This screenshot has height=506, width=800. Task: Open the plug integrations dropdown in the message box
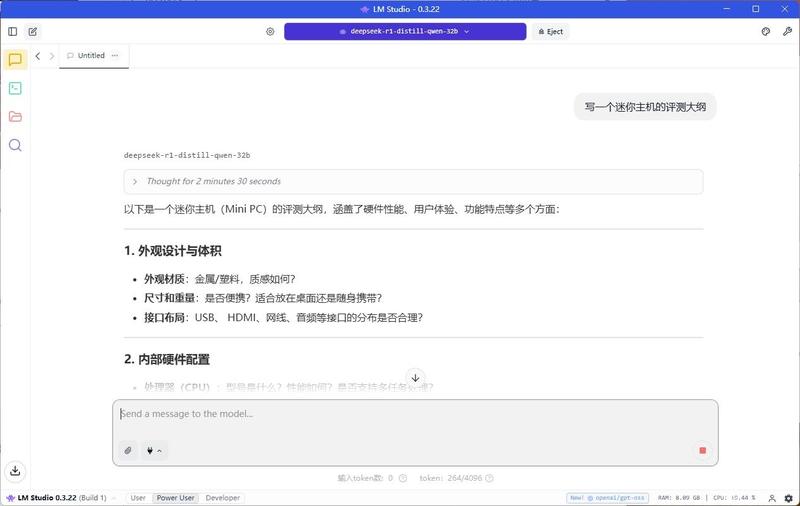click(x=154, y=450)
